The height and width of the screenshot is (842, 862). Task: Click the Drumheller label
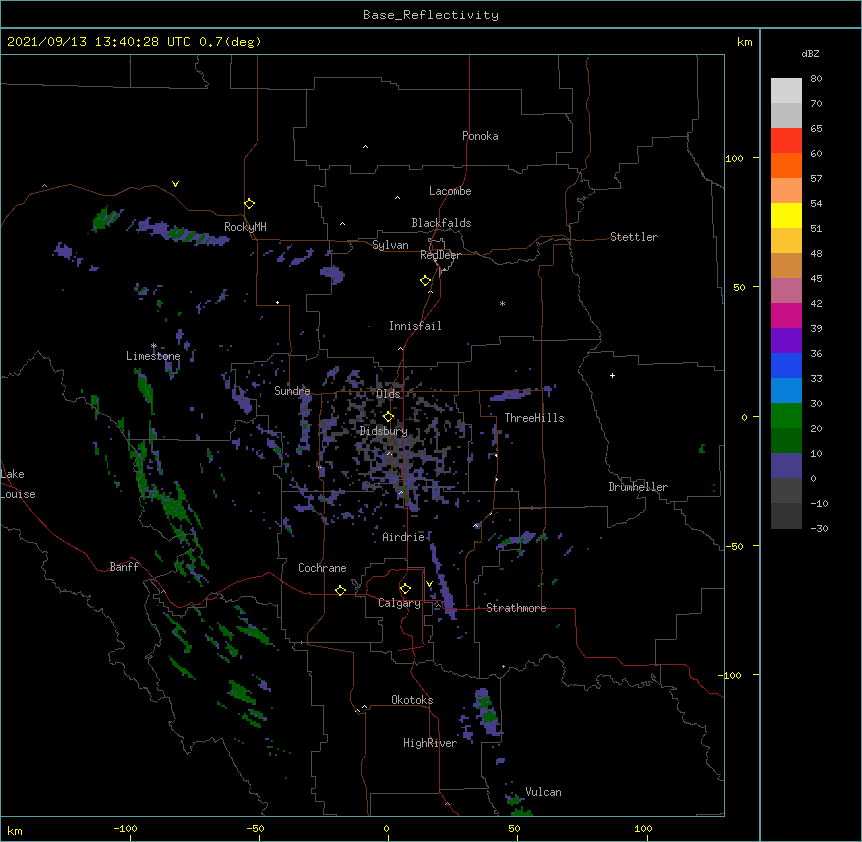638,487
